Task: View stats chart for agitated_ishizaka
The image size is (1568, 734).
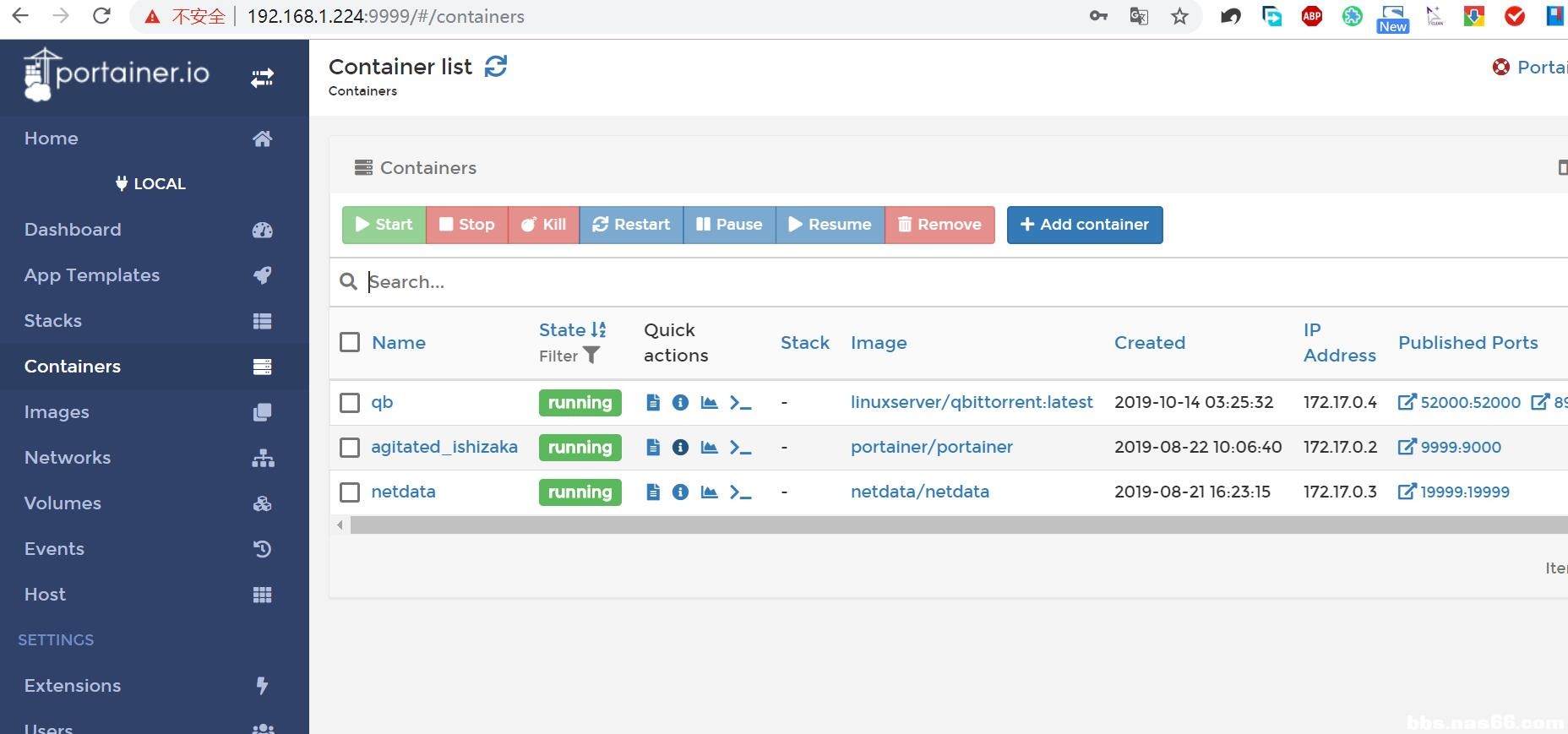Action: pos(710,447)
